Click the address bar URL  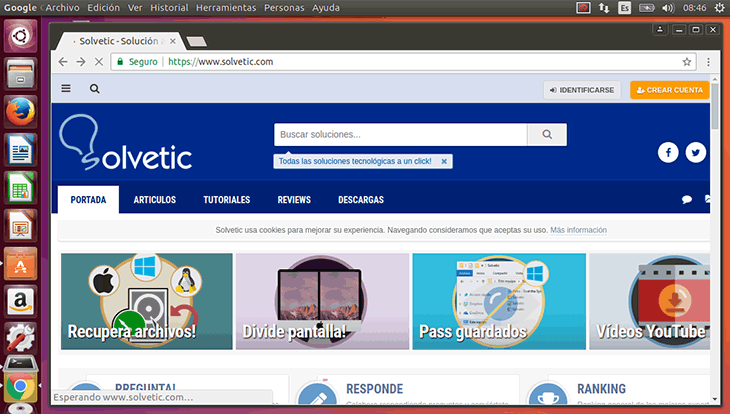tap(221, 62)
